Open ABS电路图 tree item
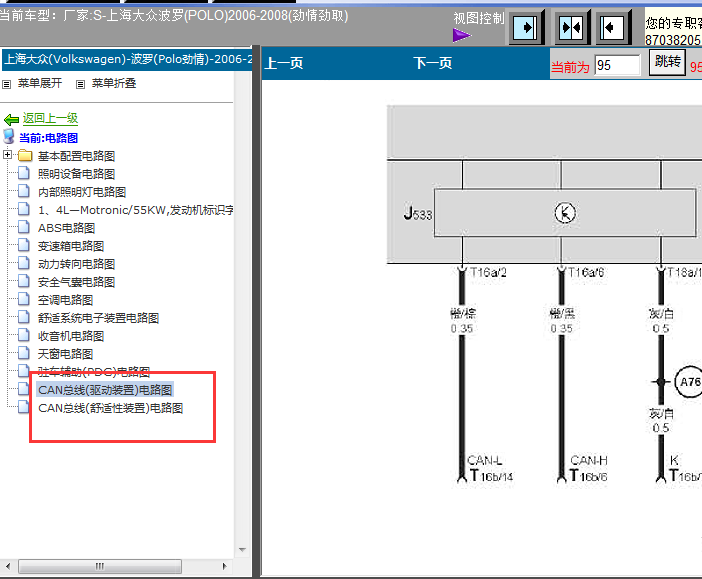Image resolution: width=702 pixels, height=579 pixels. point(66,228)
